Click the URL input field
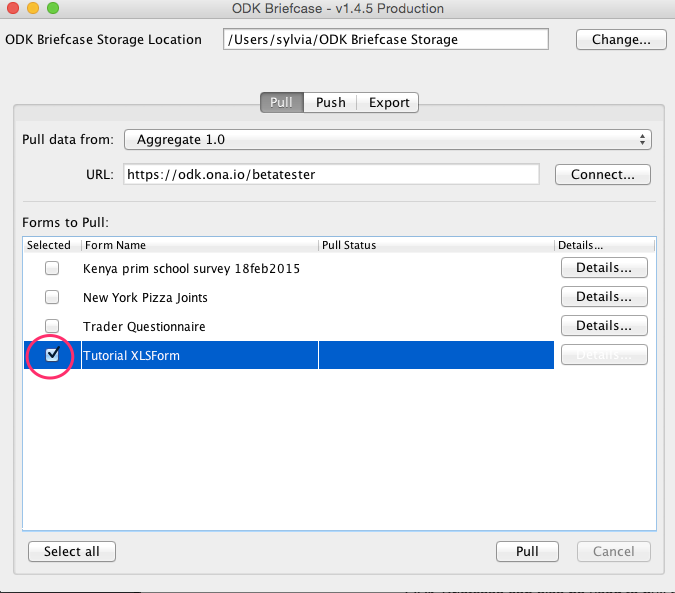The width and height of the screenshot is (675, 593). coord(331,174)
